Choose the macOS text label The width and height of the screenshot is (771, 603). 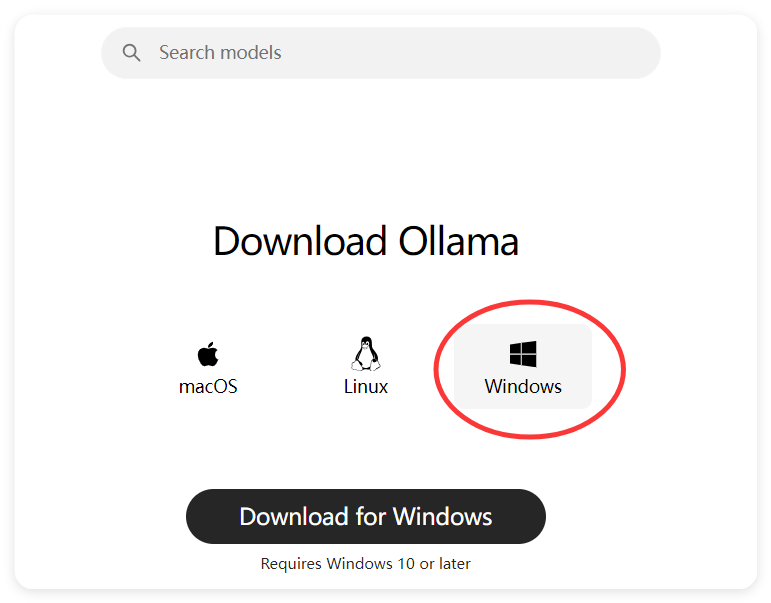coord(208,387)
